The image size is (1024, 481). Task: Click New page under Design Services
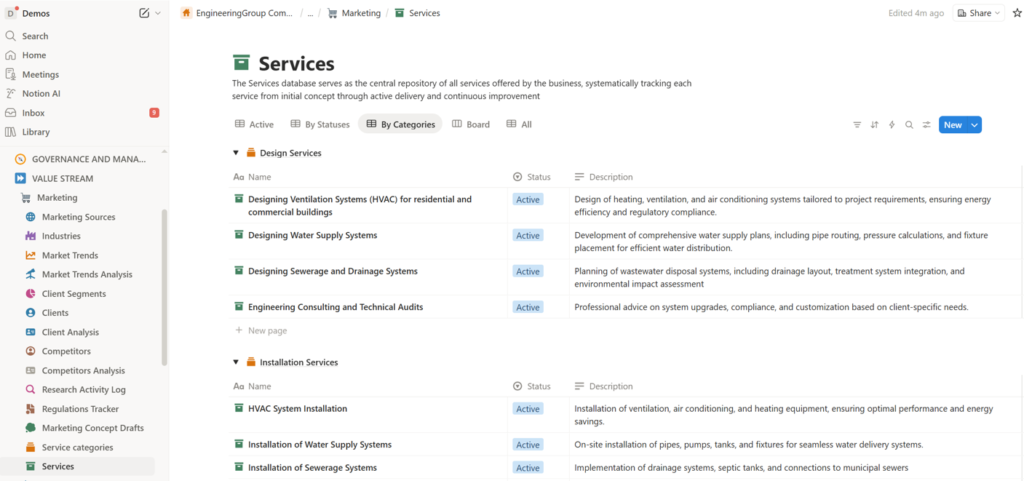point(266,330)
